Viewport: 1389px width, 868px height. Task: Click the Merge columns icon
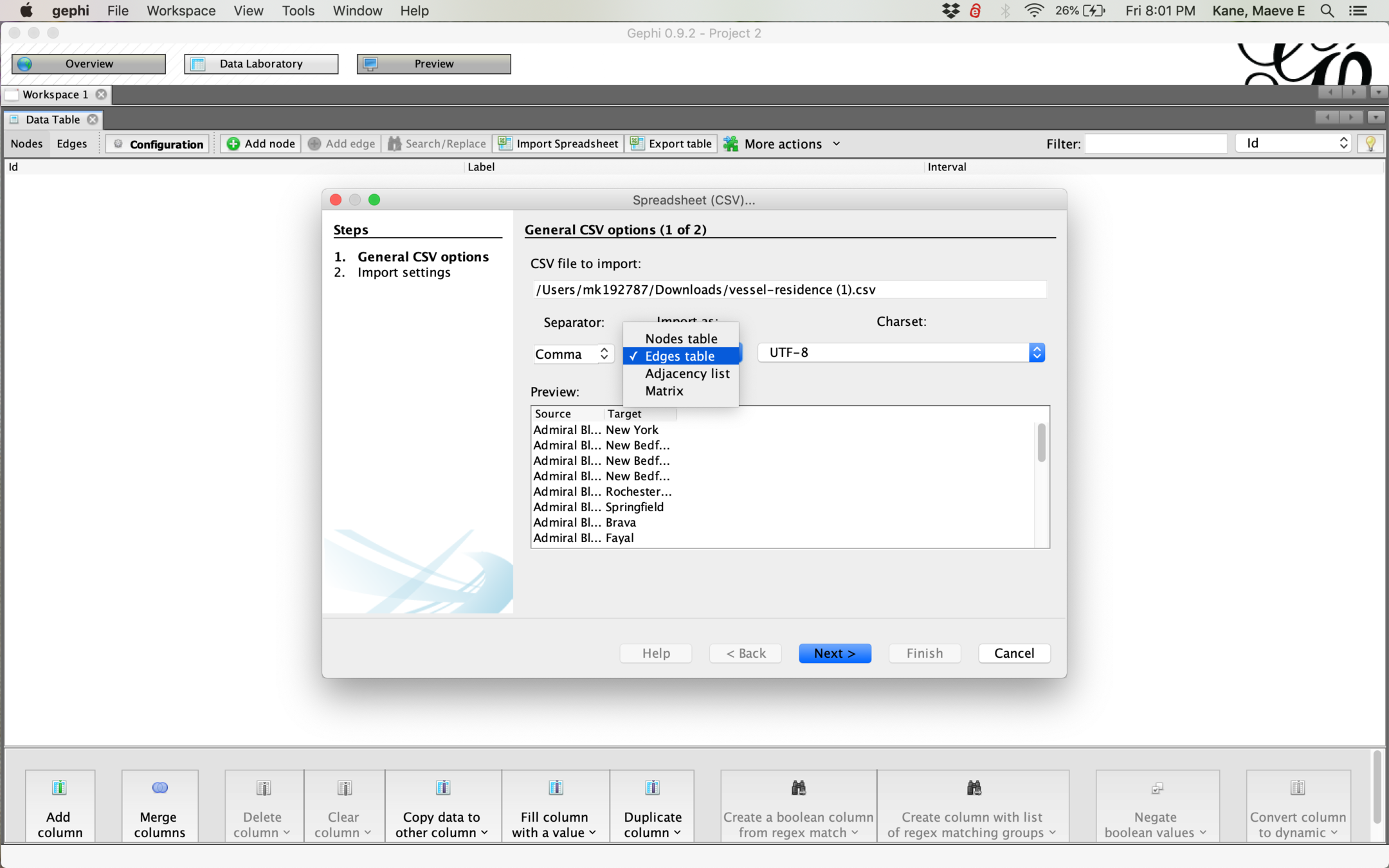[x=159, y=788]
